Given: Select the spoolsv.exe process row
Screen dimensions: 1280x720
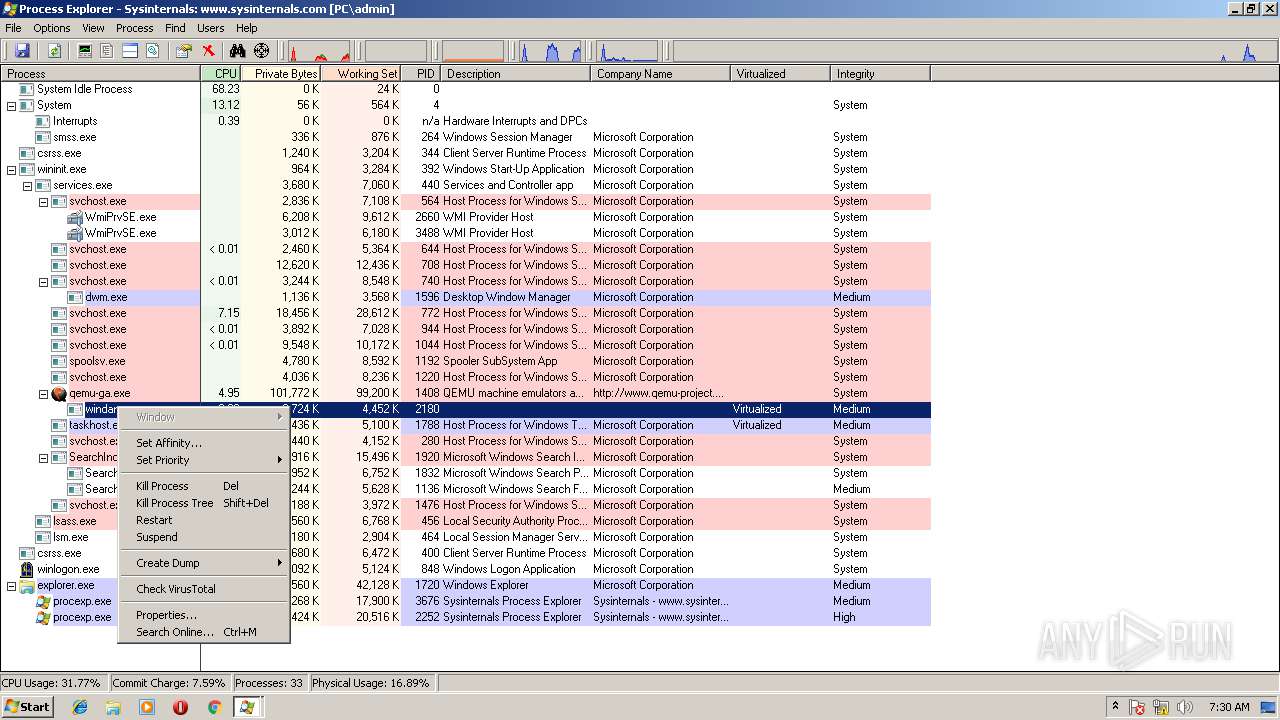Looking at the screenshot, I should pos(466,361).
